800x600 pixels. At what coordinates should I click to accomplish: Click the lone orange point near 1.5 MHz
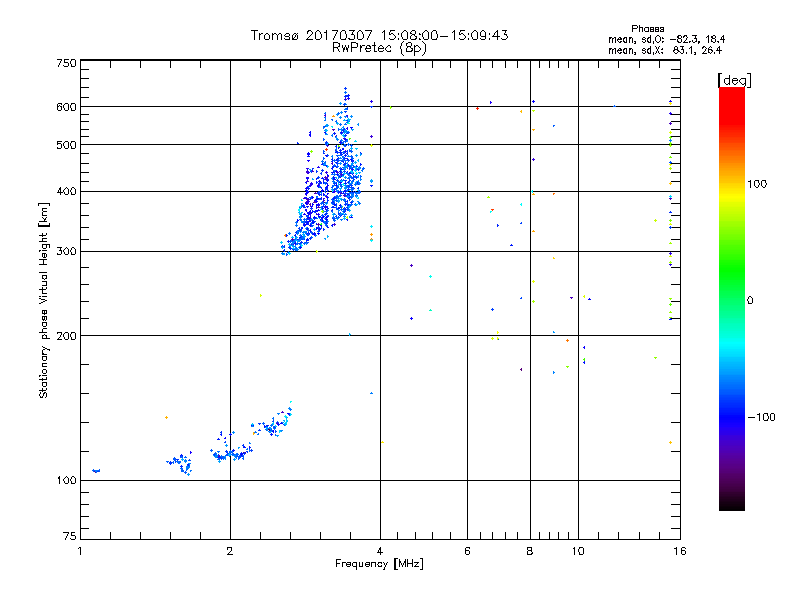(166, 417)
